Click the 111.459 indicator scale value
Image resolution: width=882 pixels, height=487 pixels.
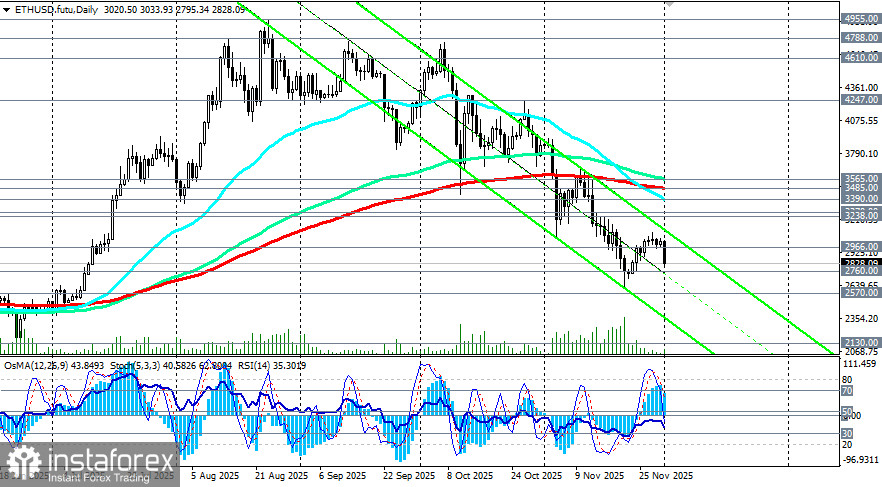click(x=861, y=364)
